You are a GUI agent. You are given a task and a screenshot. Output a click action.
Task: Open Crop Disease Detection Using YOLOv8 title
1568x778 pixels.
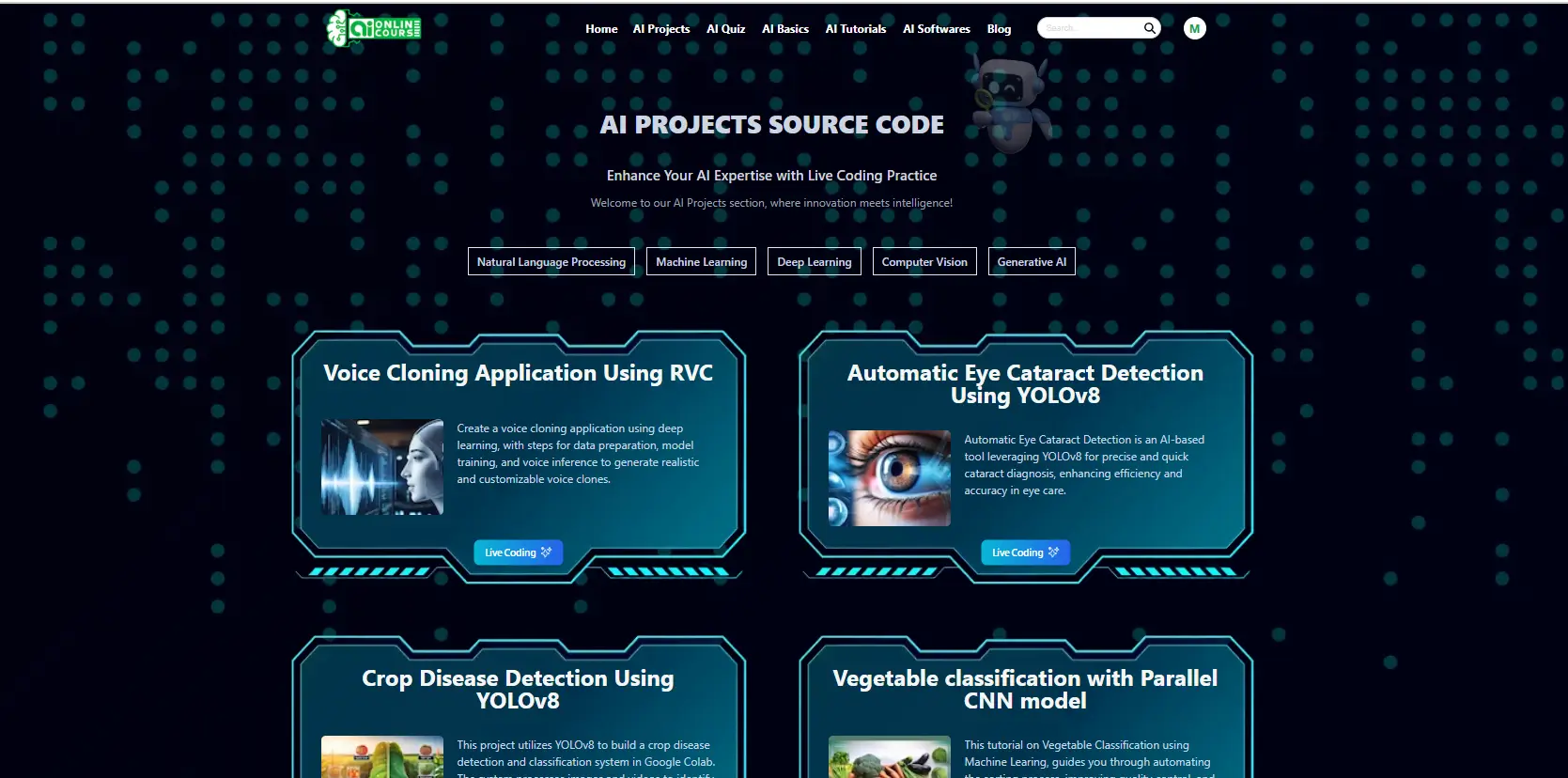point(519,690)
